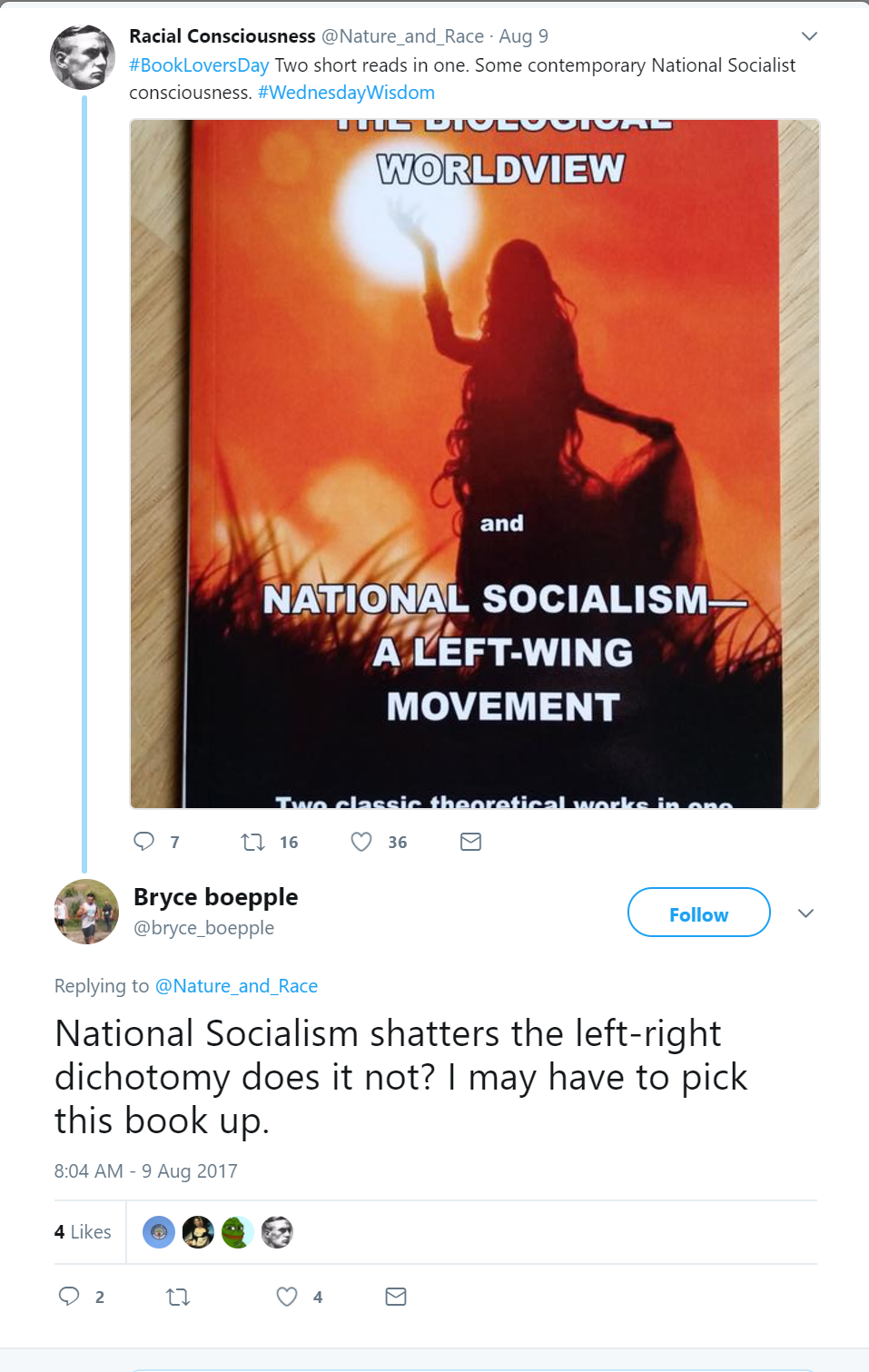Retweet the Racial Consciousness tweet
869x1372 pixels.
point(252,842)
